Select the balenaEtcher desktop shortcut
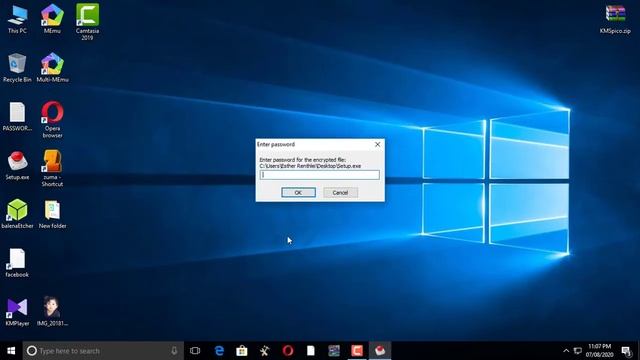This screenshot has height=360, width=640. [x=17, y=214]
